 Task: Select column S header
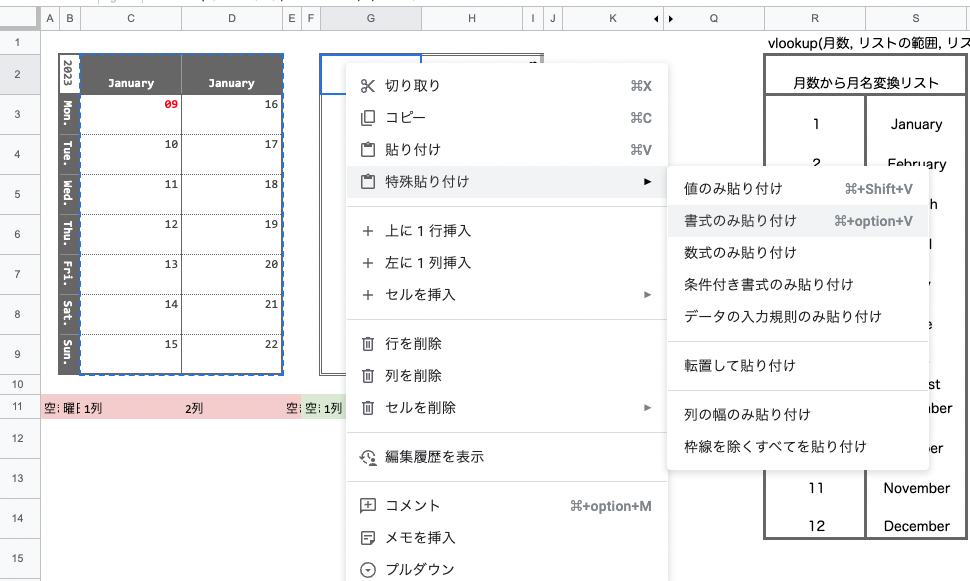click(x=916, y=19)
